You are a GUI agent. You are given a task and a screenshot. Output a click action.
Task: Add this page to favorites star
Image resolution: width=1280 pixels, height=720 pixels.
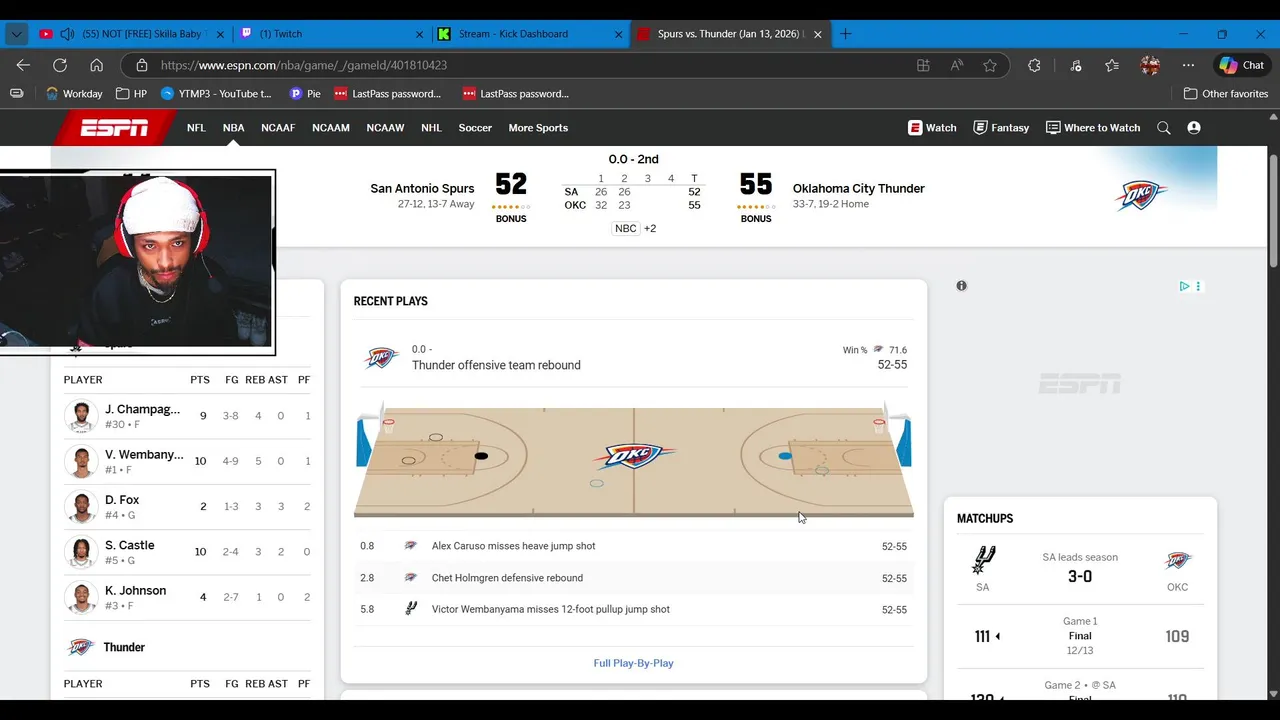[x=990, y=65]
